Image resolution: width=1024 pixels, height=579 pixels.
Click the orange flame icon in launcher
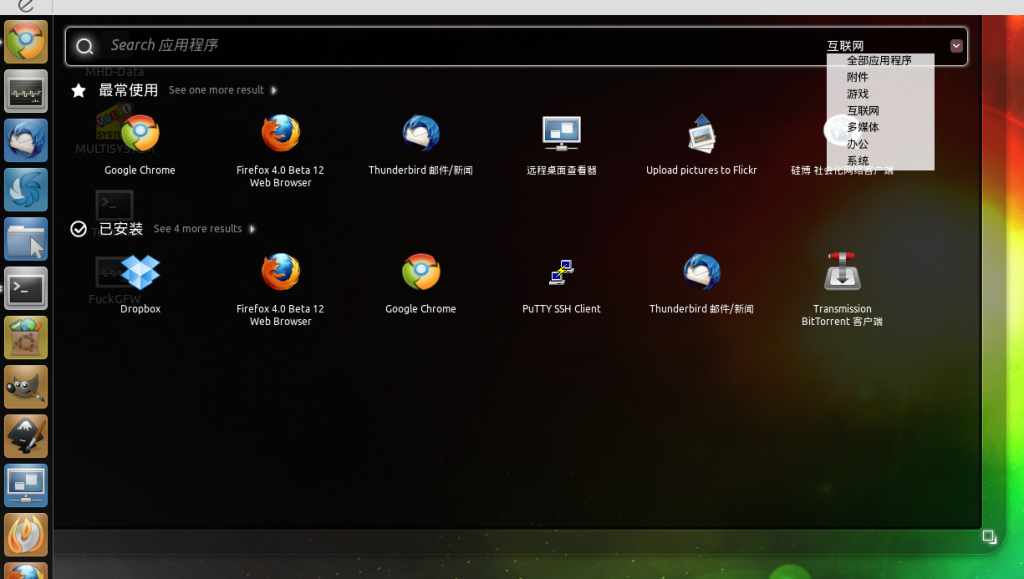[26, 535]
